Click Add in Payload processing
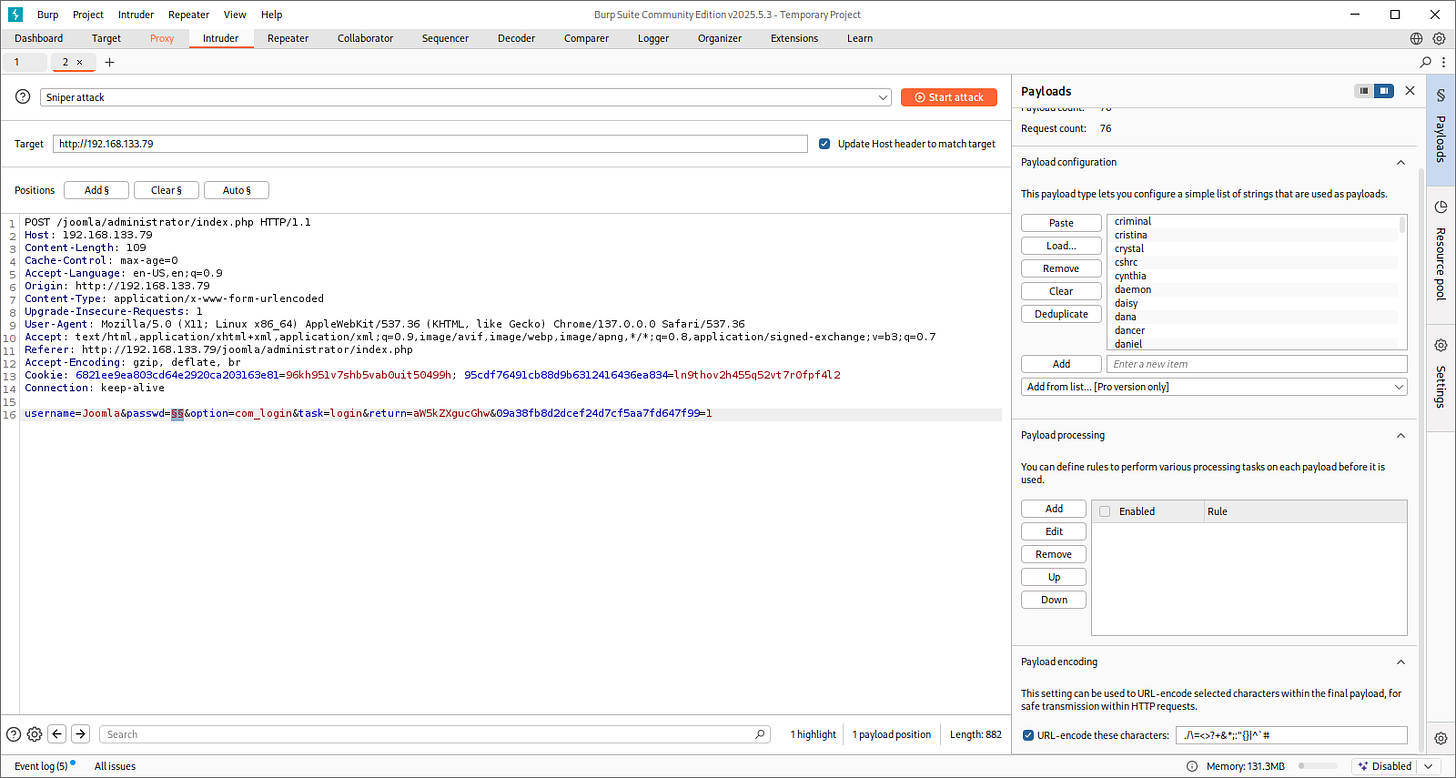 click(x=1054, y=509)
